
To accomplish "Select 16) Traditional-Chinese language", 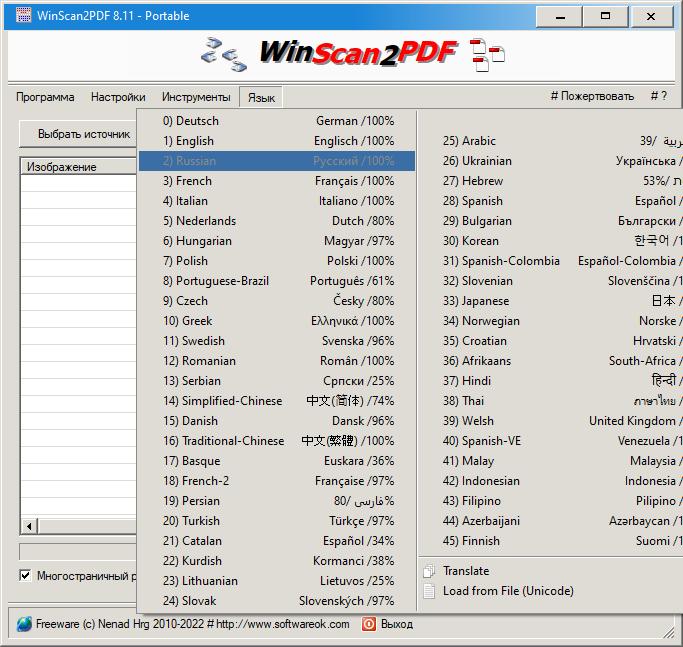I will 277,441.
